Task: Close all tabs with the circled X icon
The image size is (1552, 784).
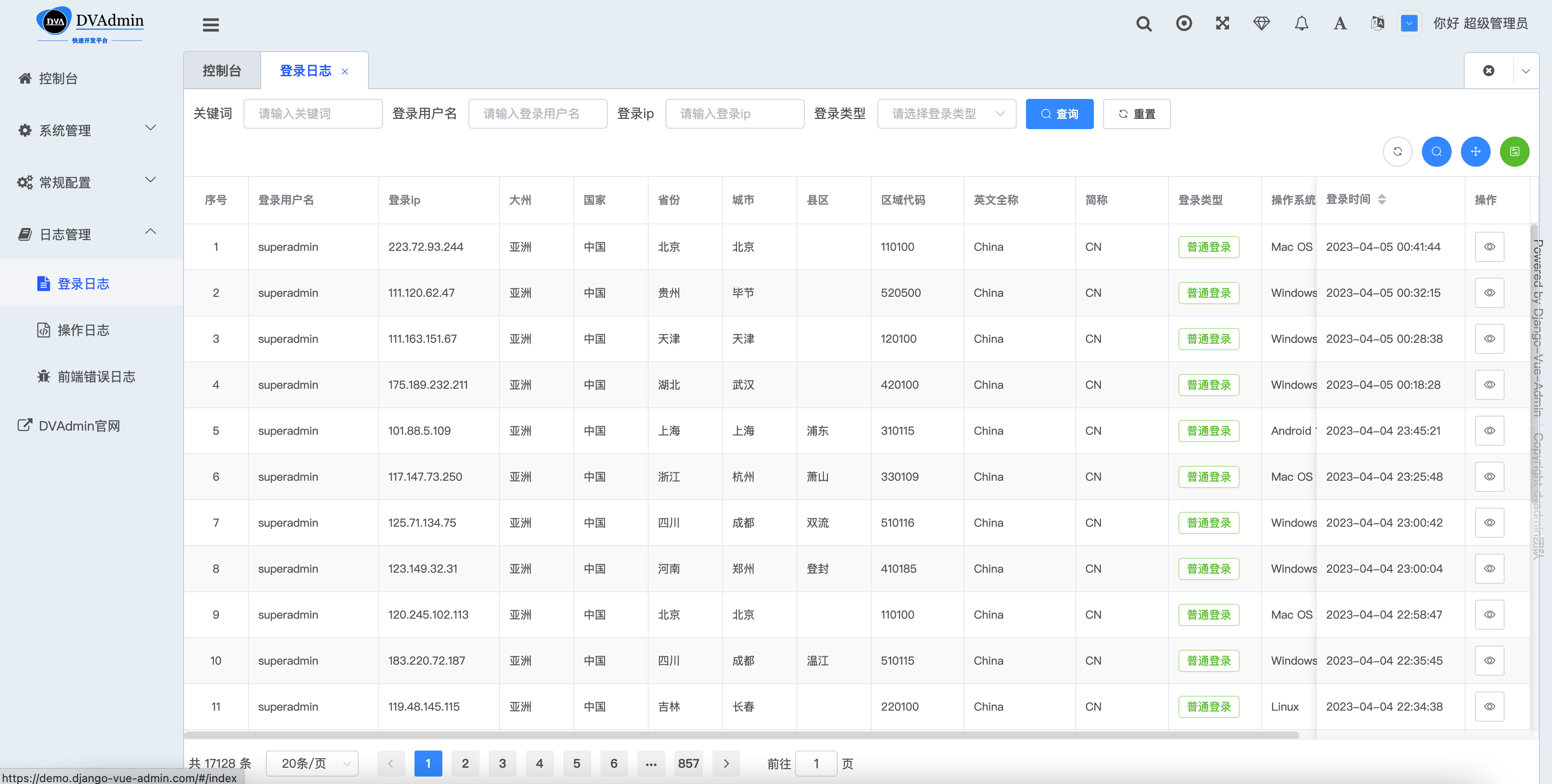Action: click(x=1488, y=71)
